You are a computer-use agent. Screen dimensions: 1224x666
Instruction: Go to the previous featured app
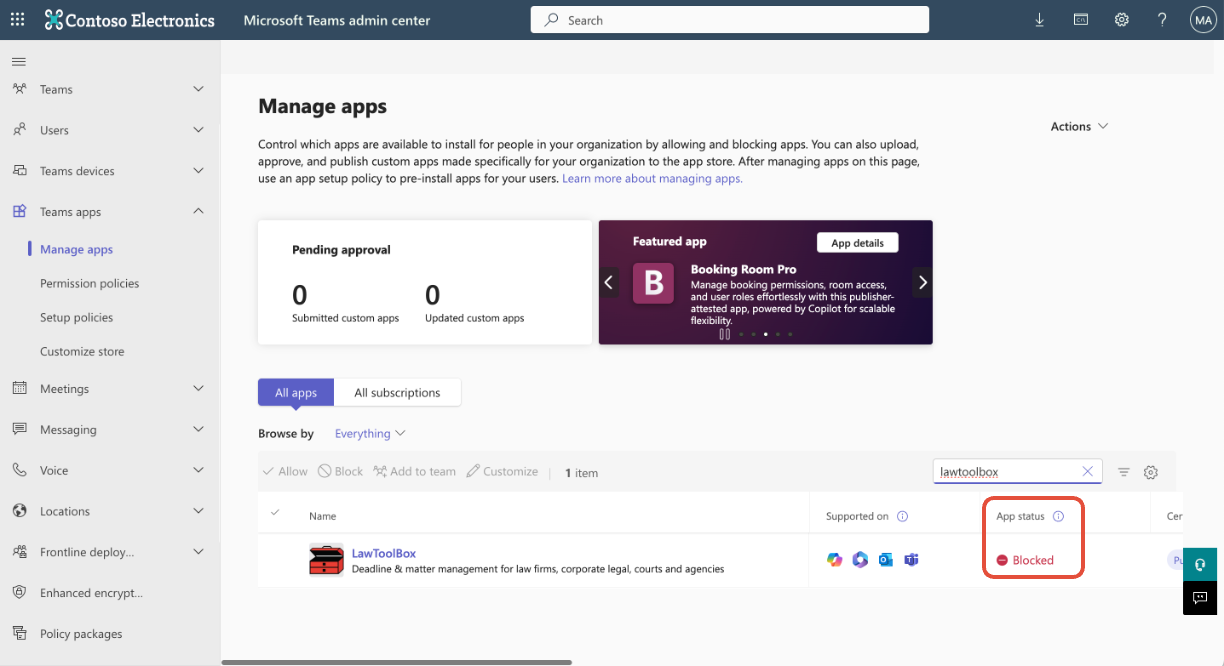pos(609,283)
